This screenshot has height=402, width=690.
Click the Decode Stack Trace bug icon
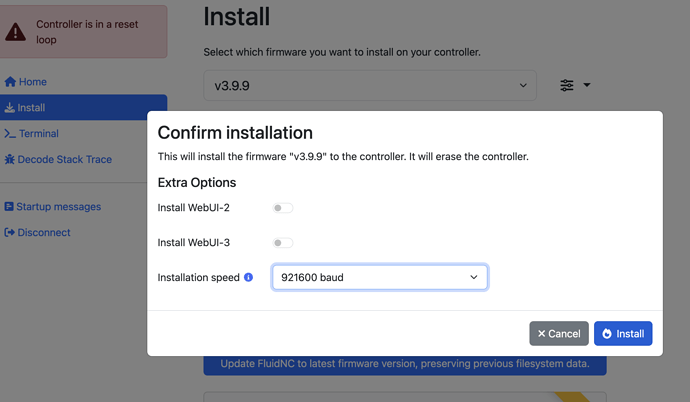pyautogui.click(x=10, y=160)
